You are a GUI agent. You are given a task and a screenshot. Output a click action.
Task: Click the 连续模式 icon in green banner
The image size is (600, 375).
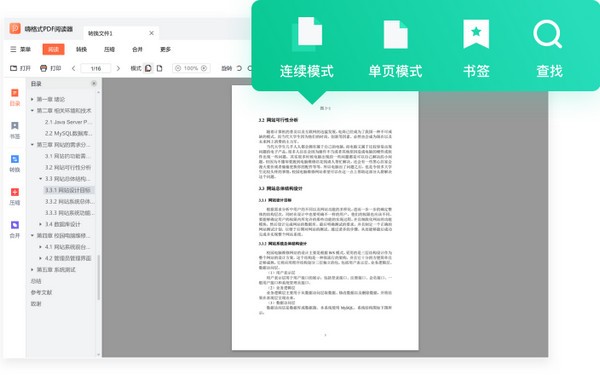(x=307, y=34)
